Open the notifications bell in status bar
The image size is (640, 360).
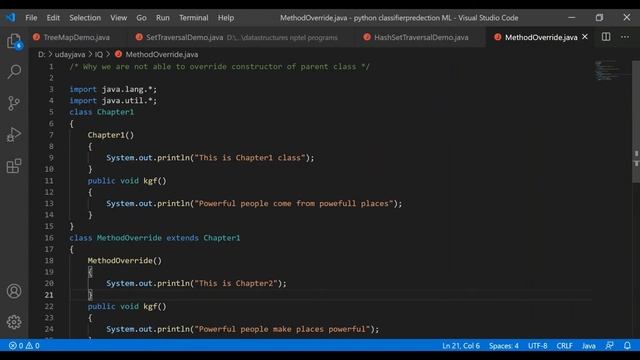pos(627,346)
